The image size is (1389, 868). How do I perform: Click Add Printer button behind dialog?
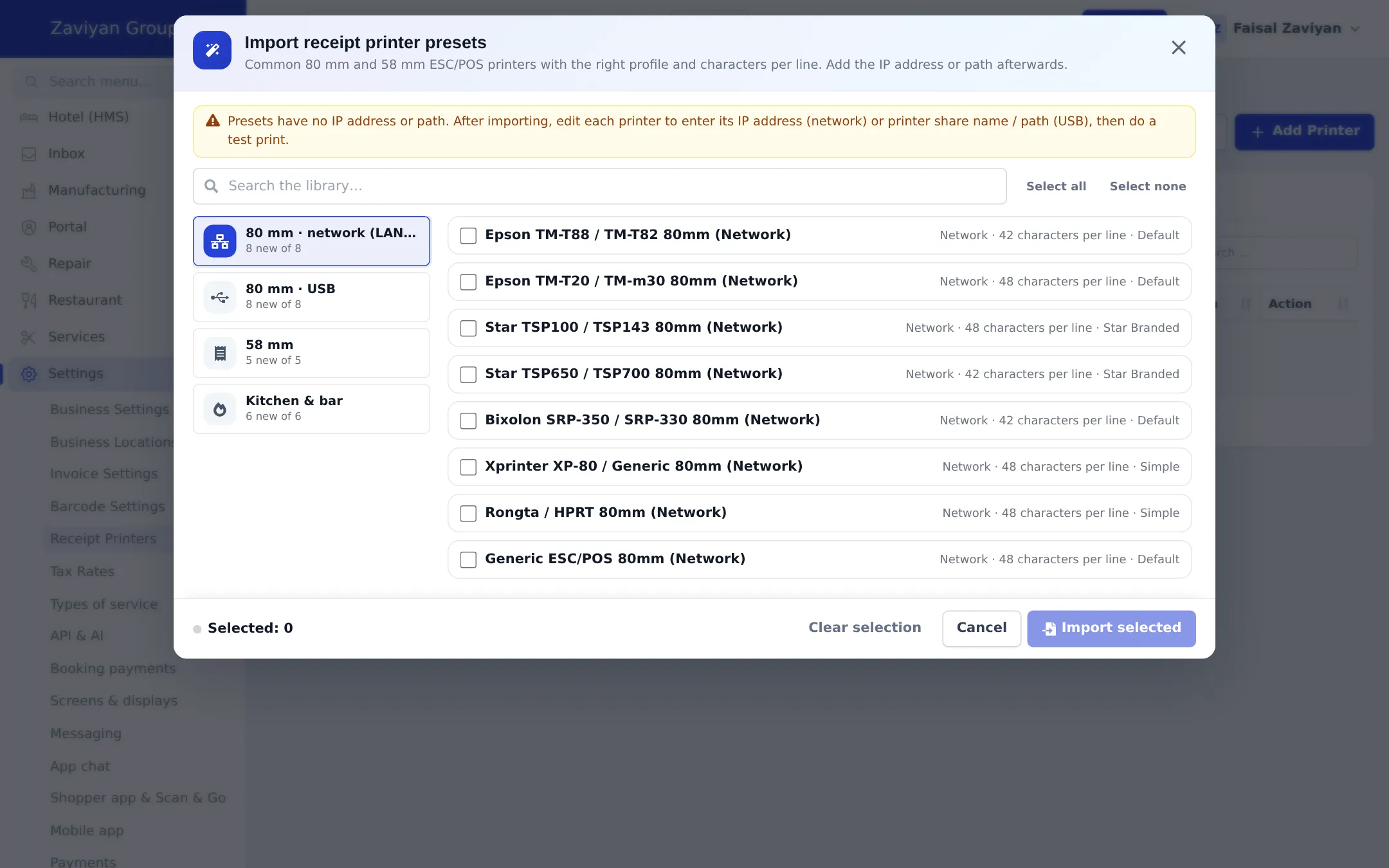pyautogui.click(x=1304, y=131)
